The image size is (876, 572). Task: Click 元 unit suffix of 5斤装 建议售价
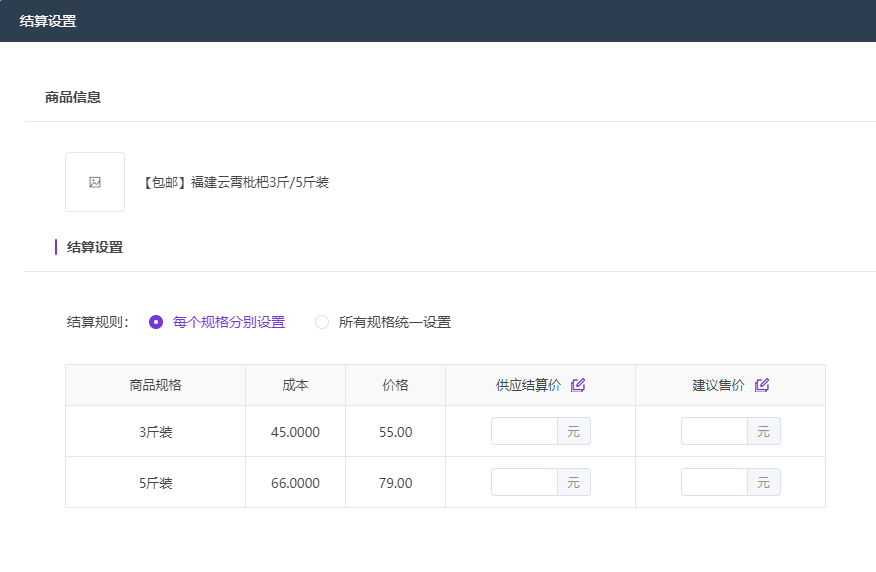pyautogui.click(x=764, y=482)
